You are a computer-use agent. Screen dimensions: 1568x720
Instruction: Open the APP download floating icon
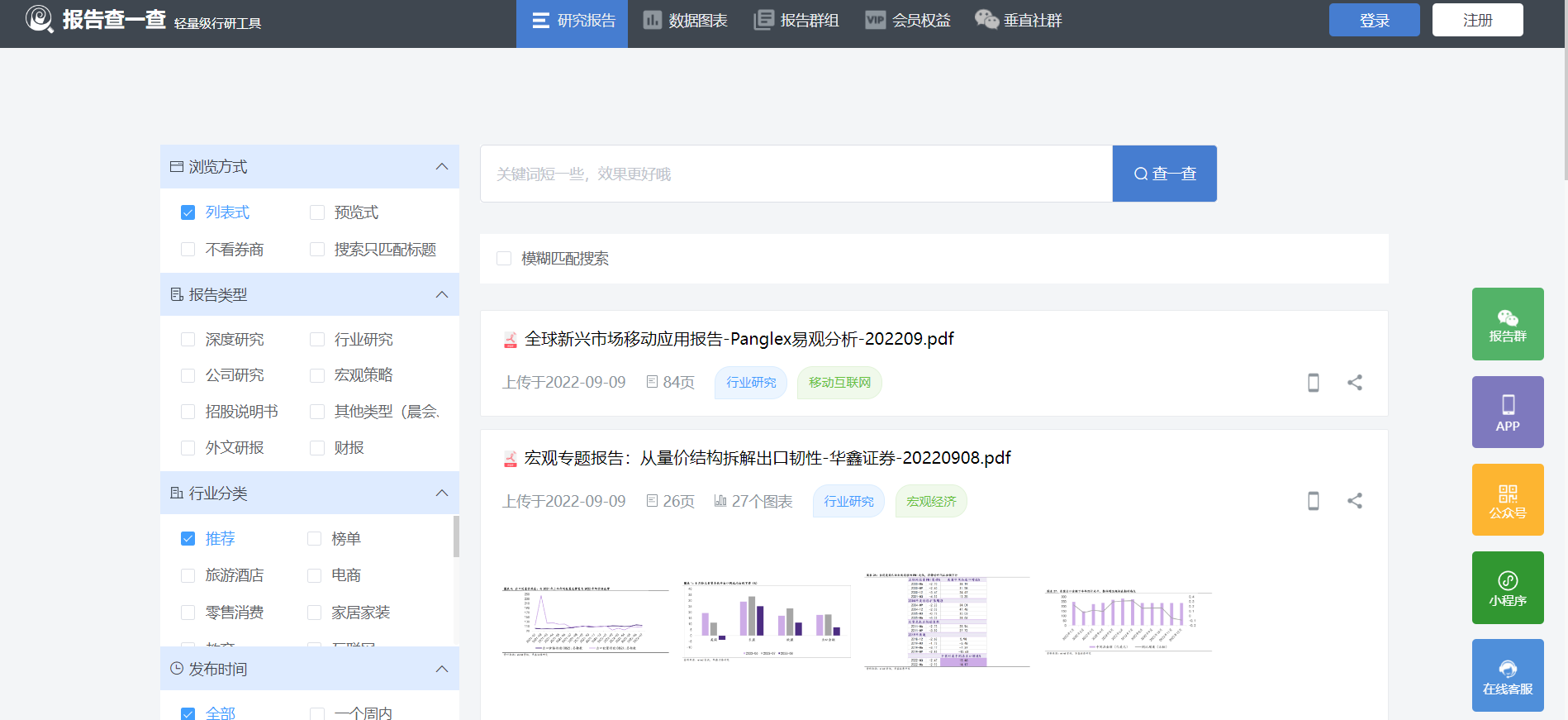(x=1507, y=412)
